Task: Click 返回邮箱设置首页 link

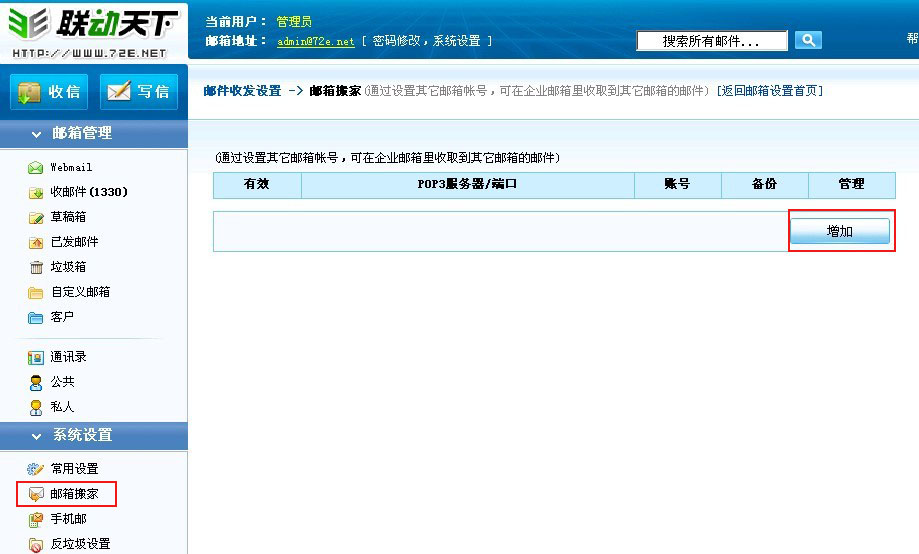Action: tap(770, 91)
